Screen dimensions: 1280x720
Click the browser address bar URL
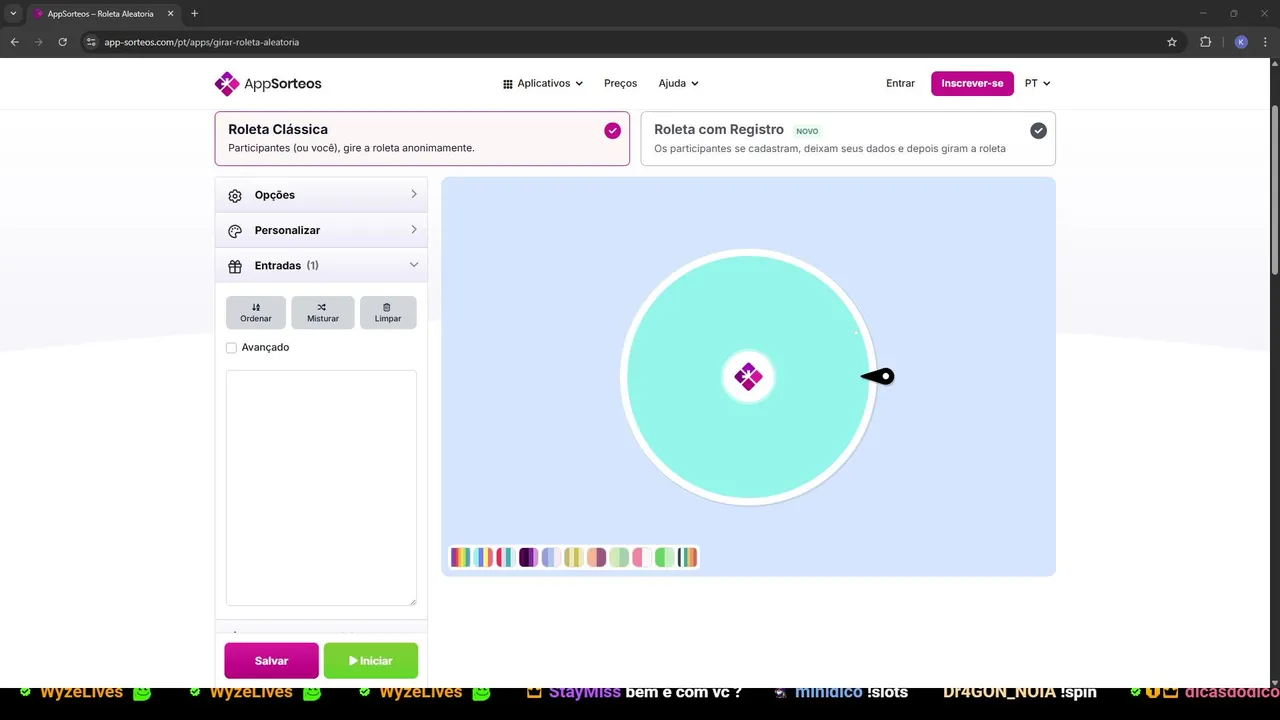202,42
